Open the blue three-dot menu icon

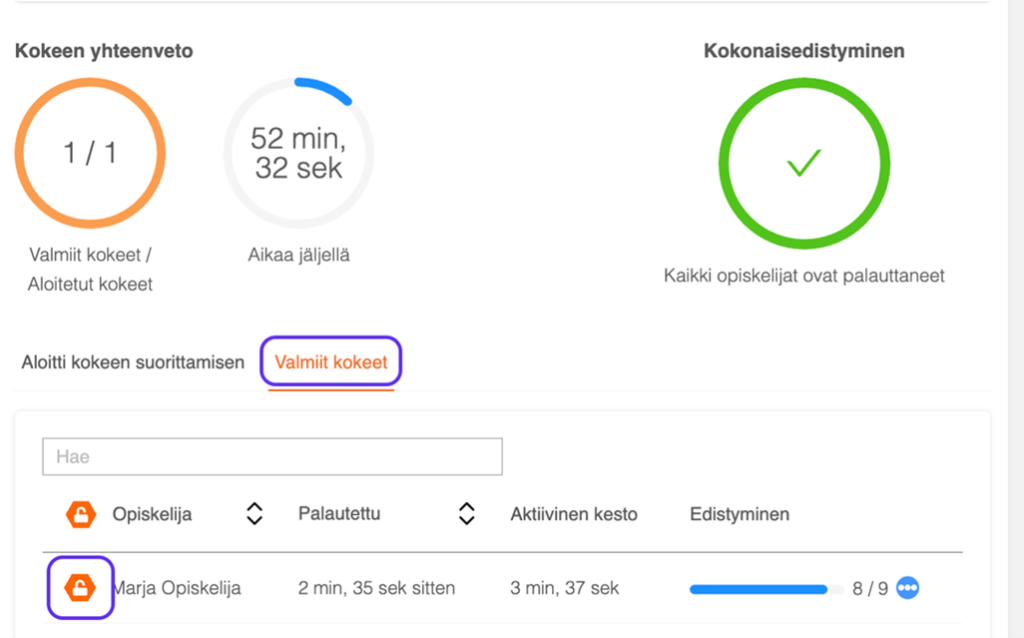(x=907, y=588)
